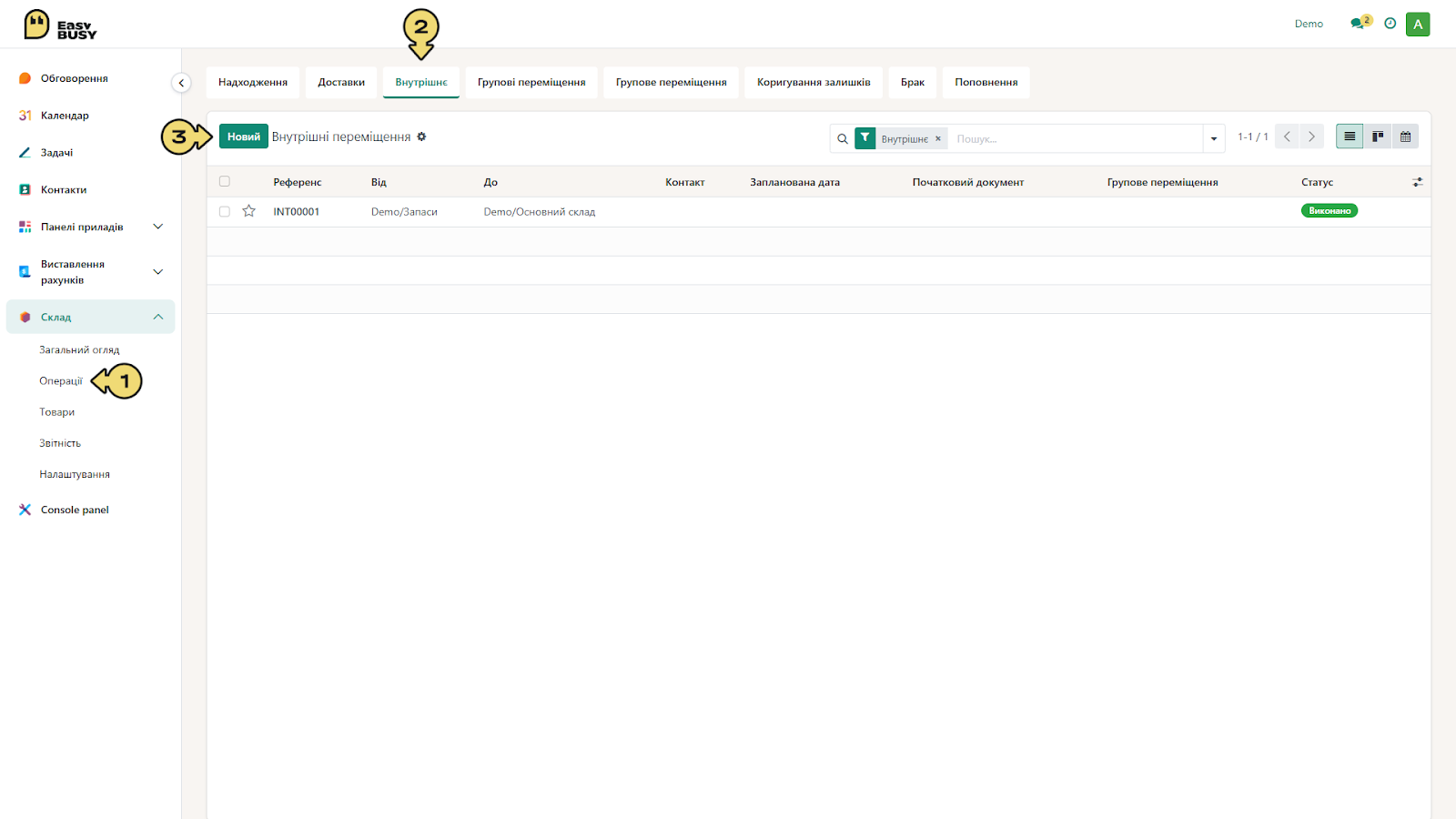This screenshot has width=1456, height=819.
Task: Open the activities clock icon
Action: click(x=1390, y=24)
